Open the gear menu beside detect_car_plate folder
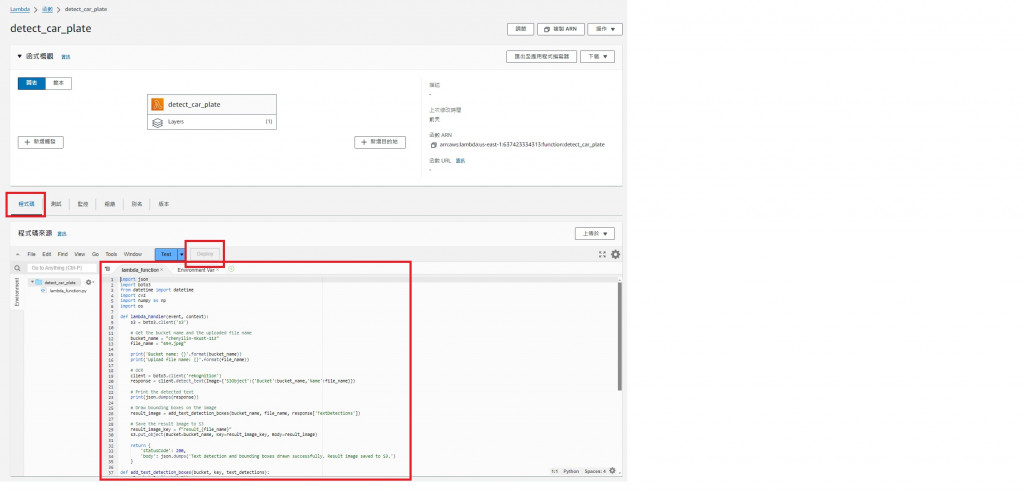Screen dimensions: 1024x493 (89, 282)
